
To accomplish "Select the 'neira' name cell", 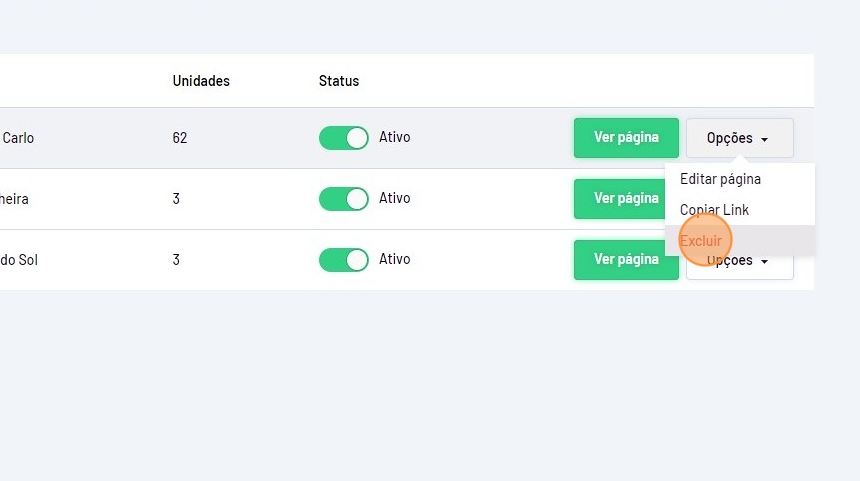I will [x=14, y=199].
